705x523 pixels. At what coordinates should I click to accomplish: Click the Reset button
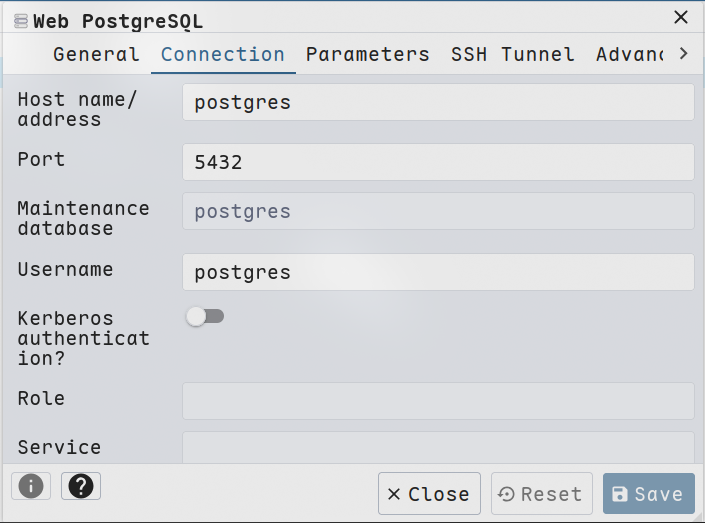pyautogui.click(x=541, y=494)
